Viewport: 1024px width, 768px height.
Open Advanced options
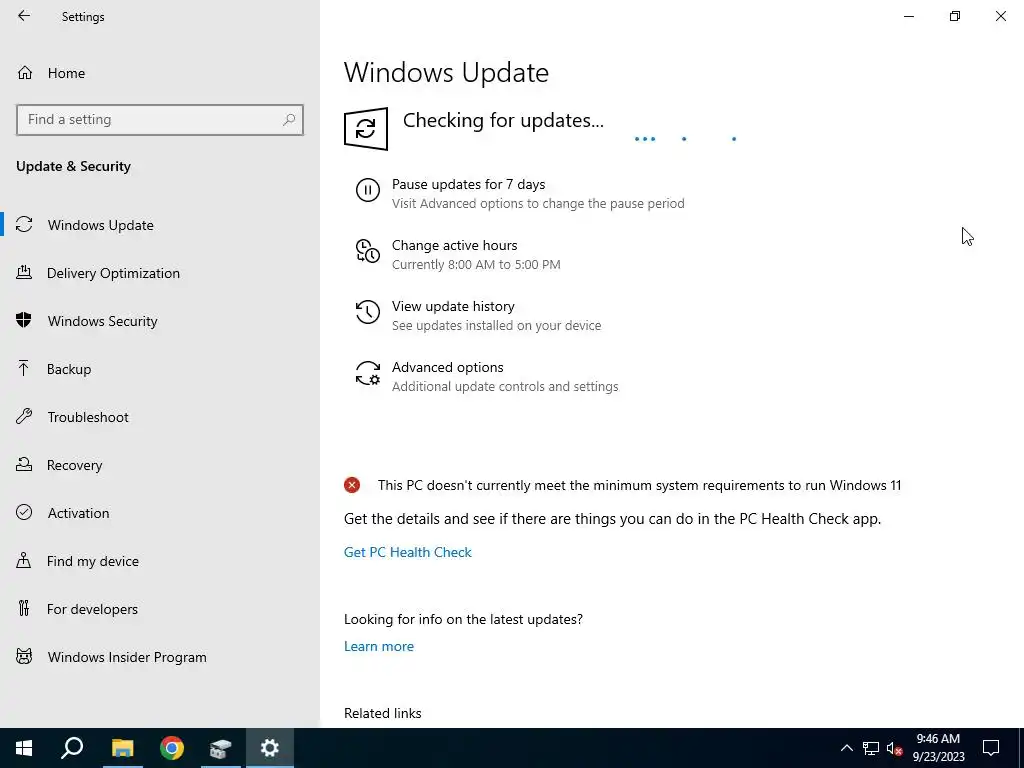click(447, 367)
